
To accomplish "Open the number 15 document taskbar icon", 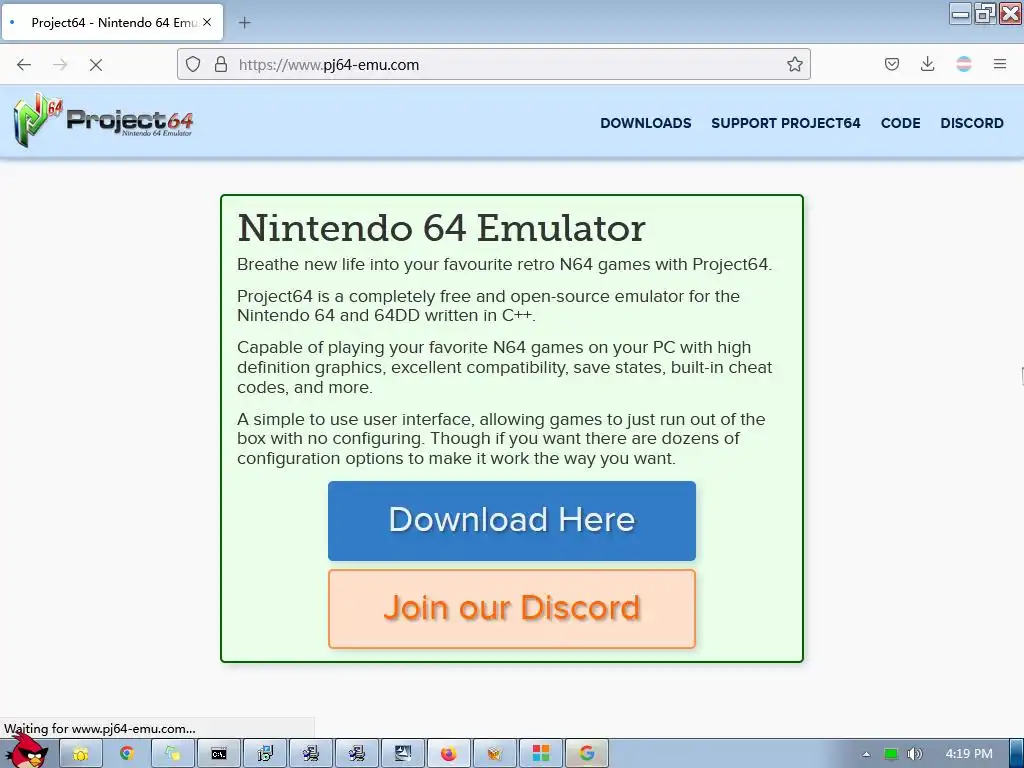I will (265, 754).
